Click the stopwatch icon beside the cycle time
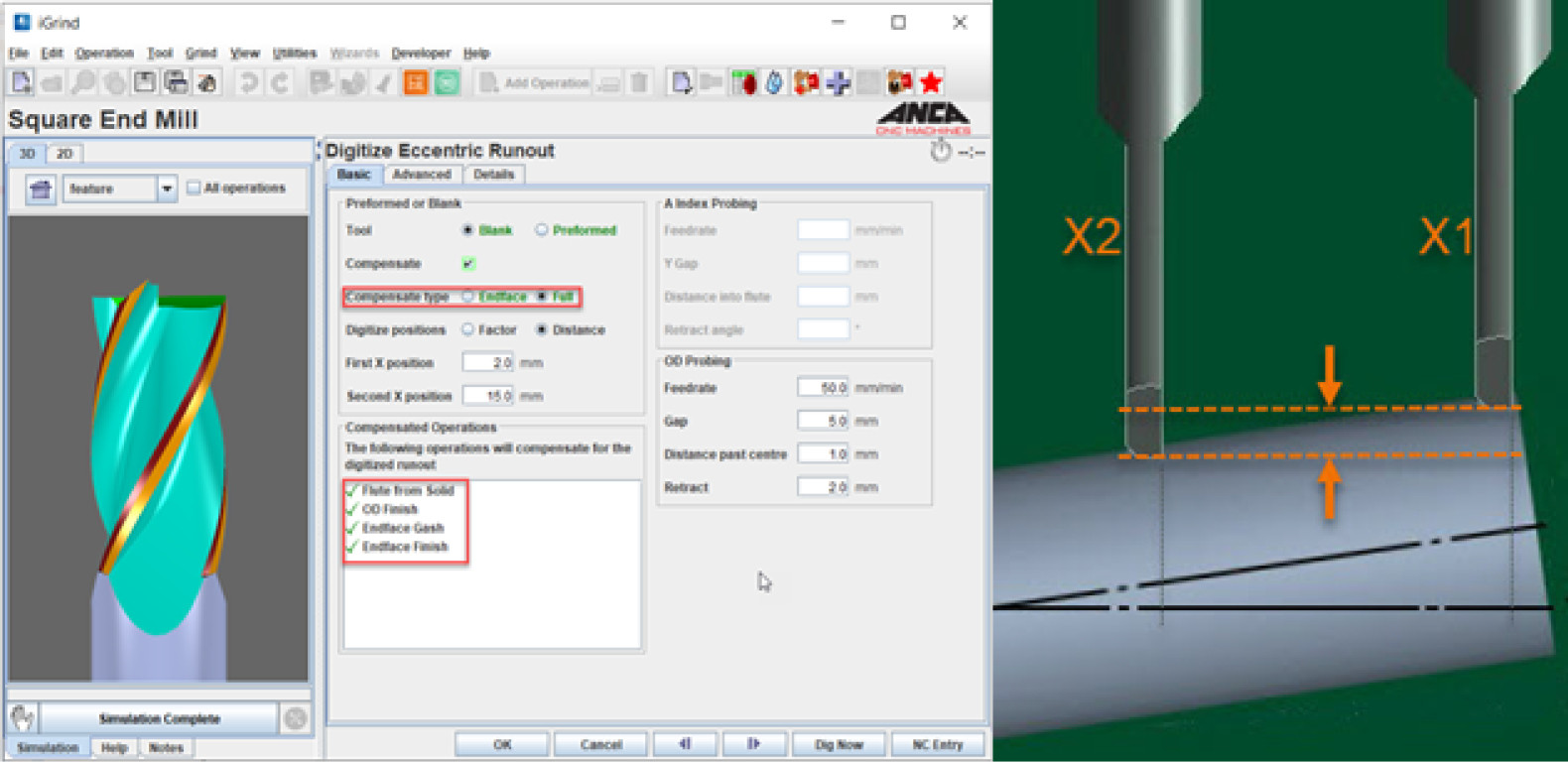The height and width of the screenshot is (762, 1568). point(941,151)
